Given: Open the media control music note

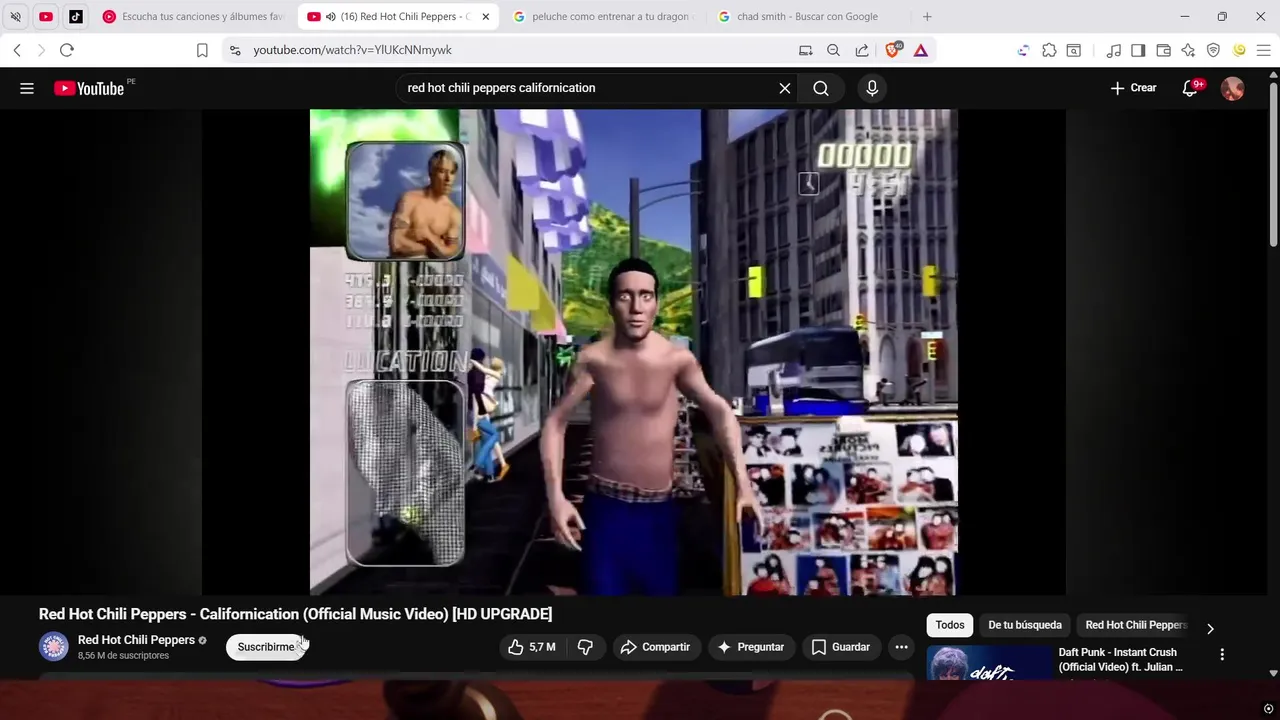Looking at the screenshot, I should tap(1114, 50).
